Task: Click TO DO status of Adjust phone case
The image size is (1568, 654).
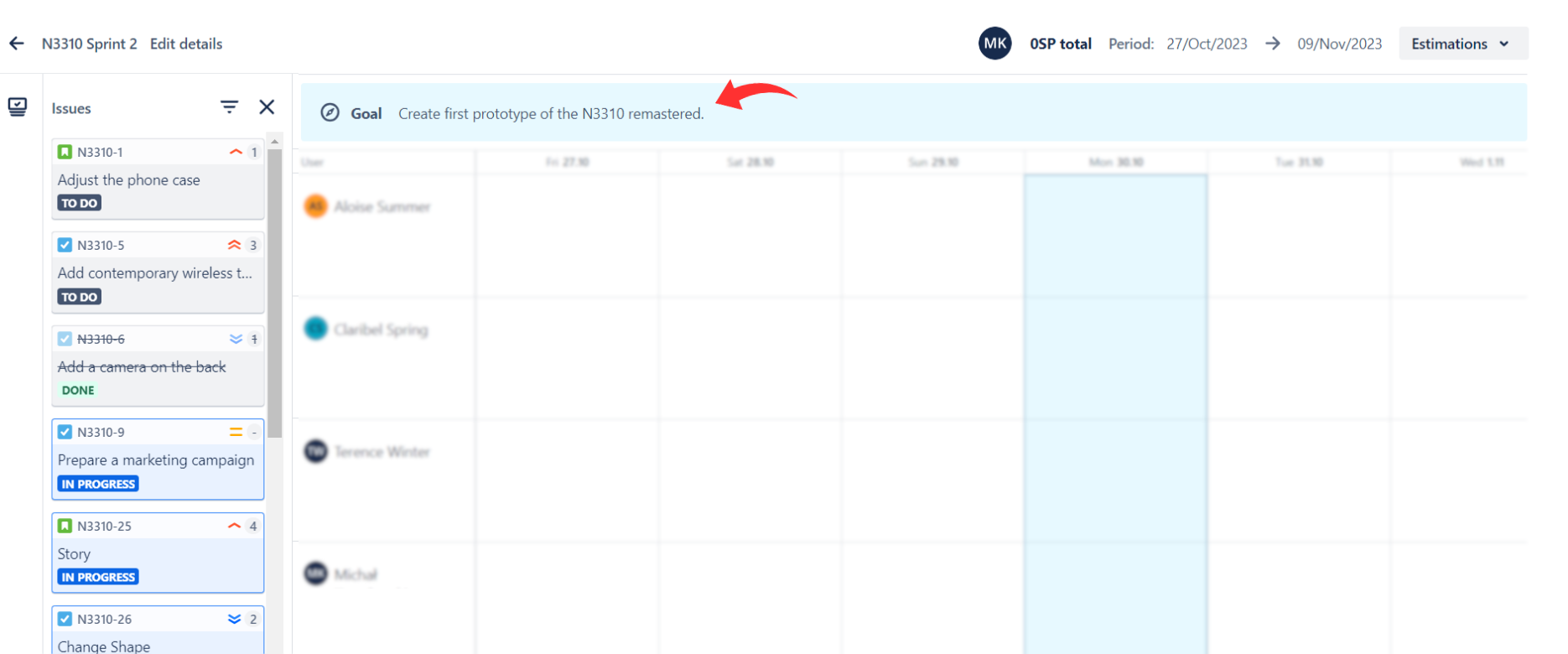Action: 80,203
